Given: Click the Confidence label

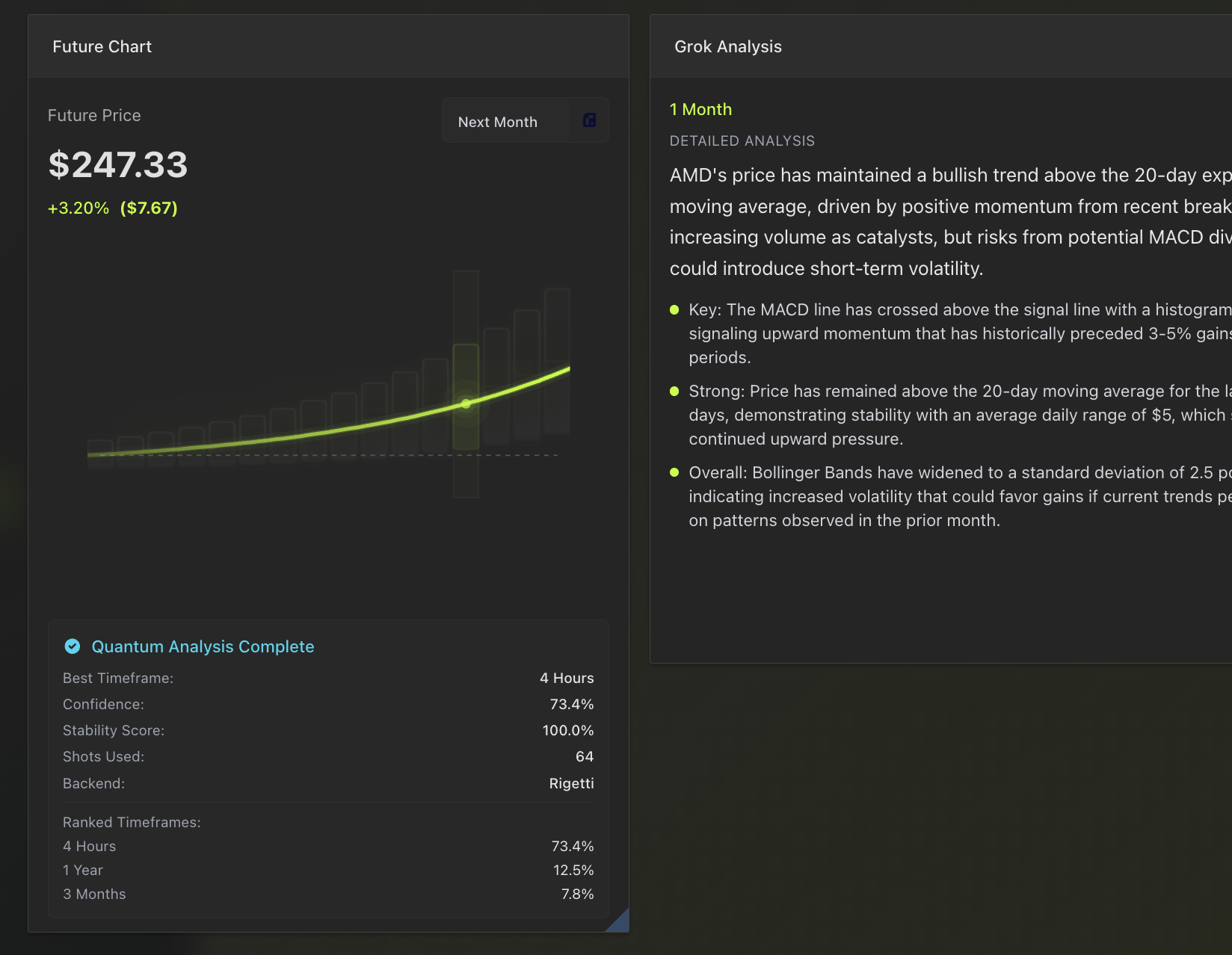Looking at the screenshot, I should [103, 704].
